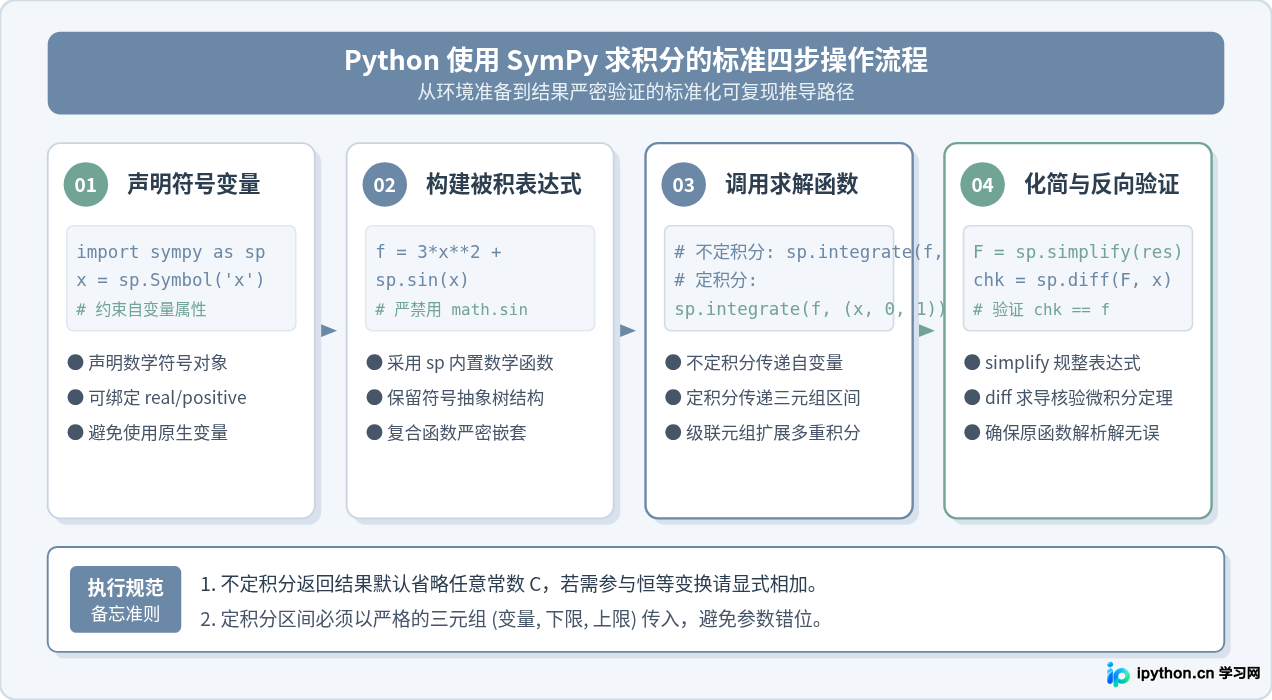Screen dimensions: 1272x700
Task: Click the bullet diff 求导核验微积分定理
Action: (x=1069, y=398)
